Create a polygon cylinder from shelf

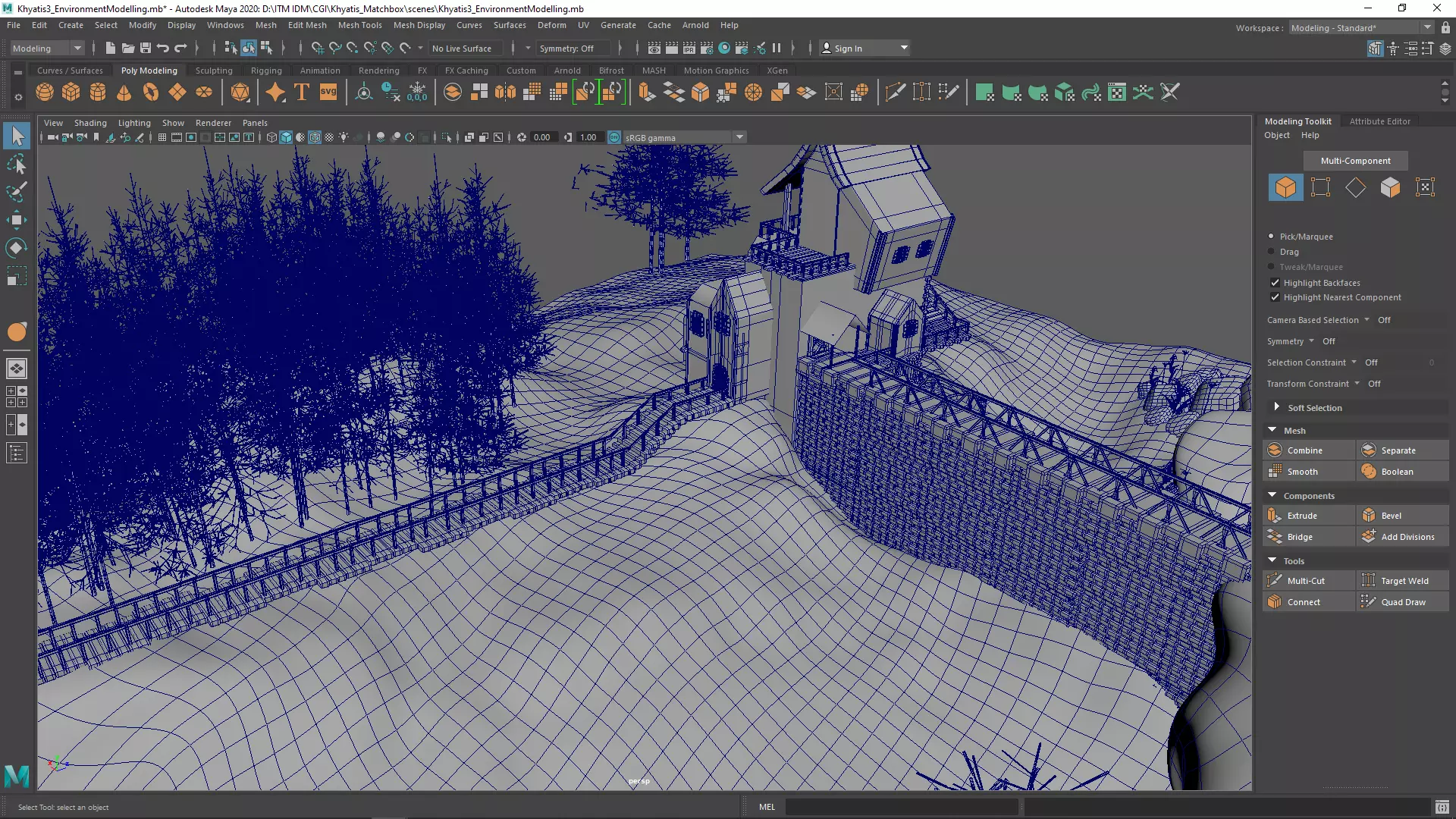pos(98,93)
